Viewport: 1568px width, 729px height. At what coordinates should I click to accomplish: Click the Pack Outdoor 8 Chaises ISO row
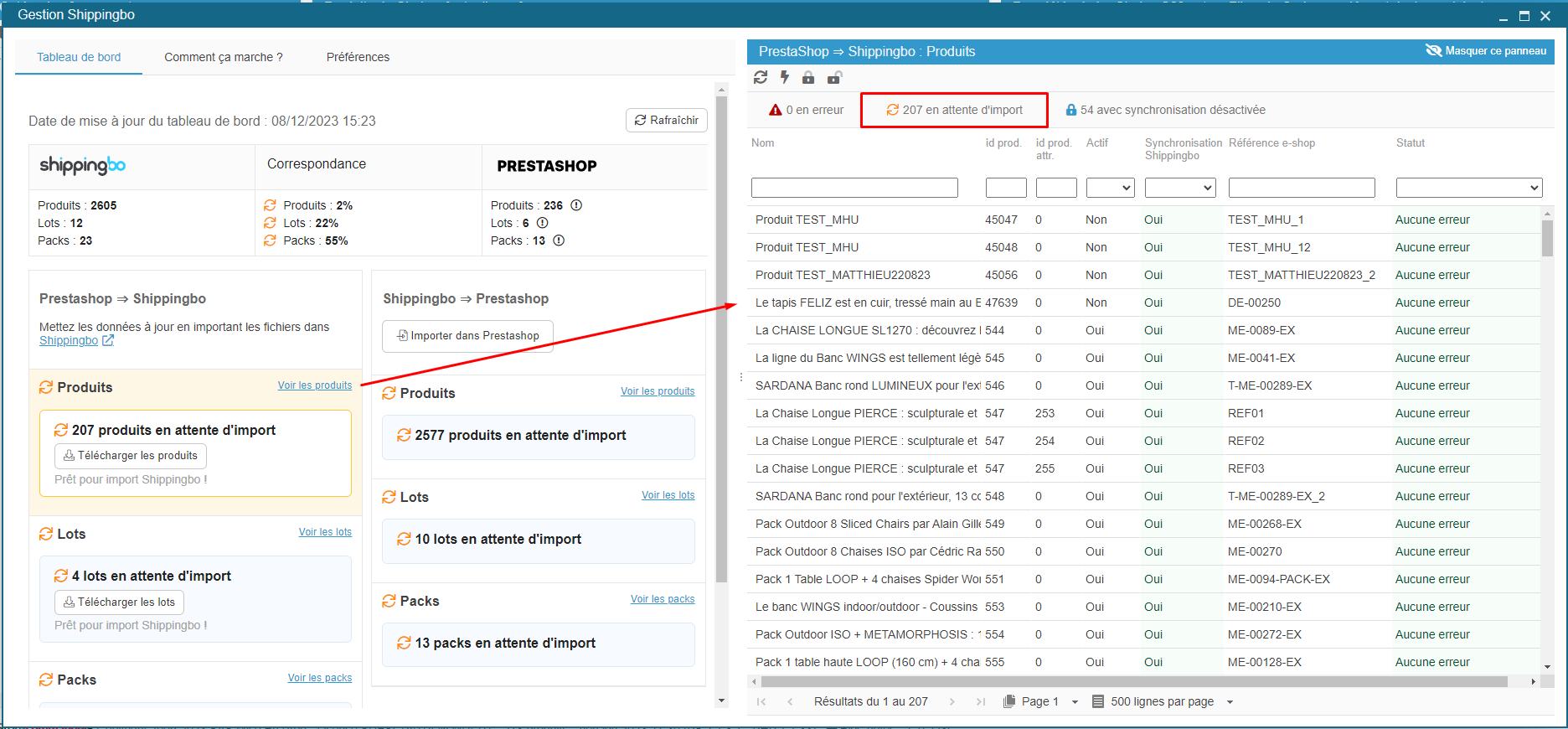(x=1144, y=551)
